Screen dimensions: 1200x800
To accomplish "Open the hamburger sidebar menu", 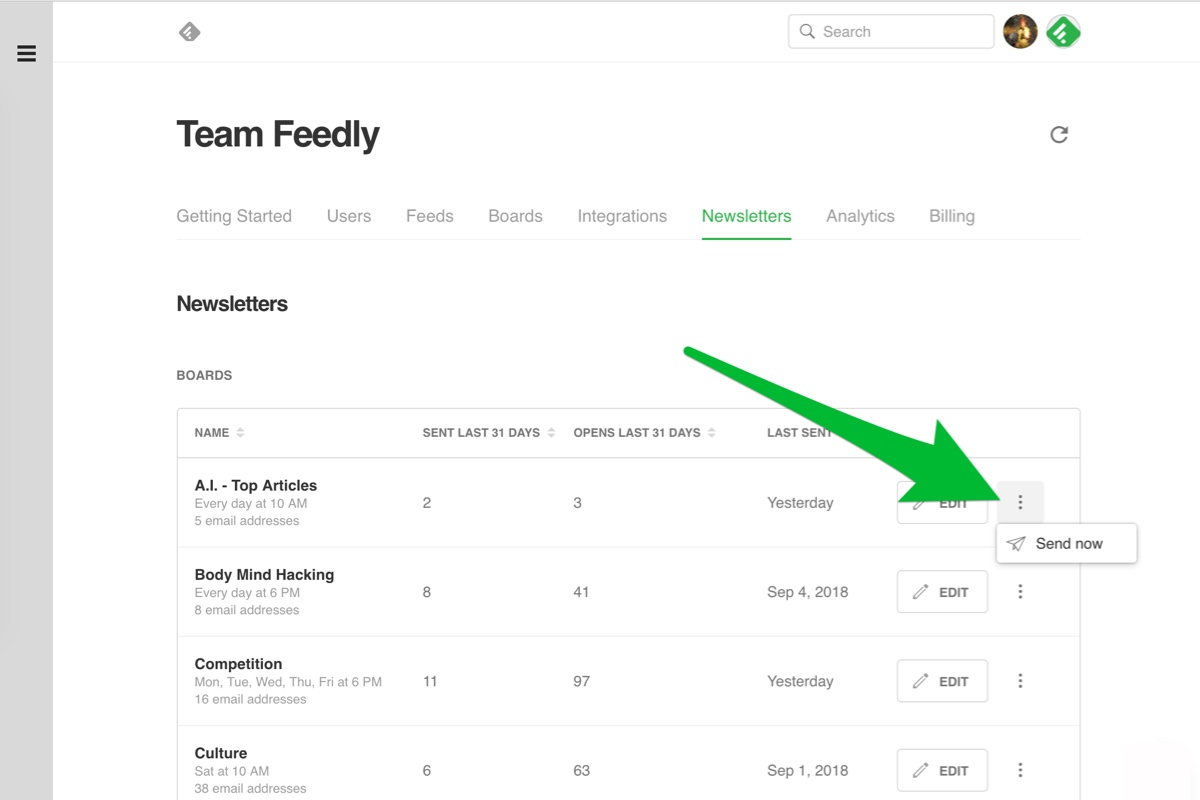I will click(x=27, y=54).
